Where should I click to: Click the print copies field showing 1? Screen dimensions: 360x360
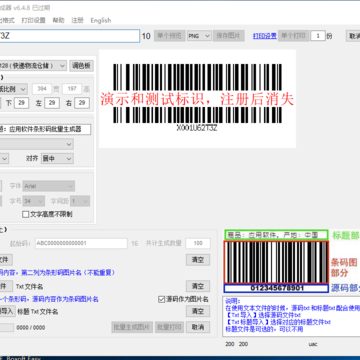pos(318,36)
